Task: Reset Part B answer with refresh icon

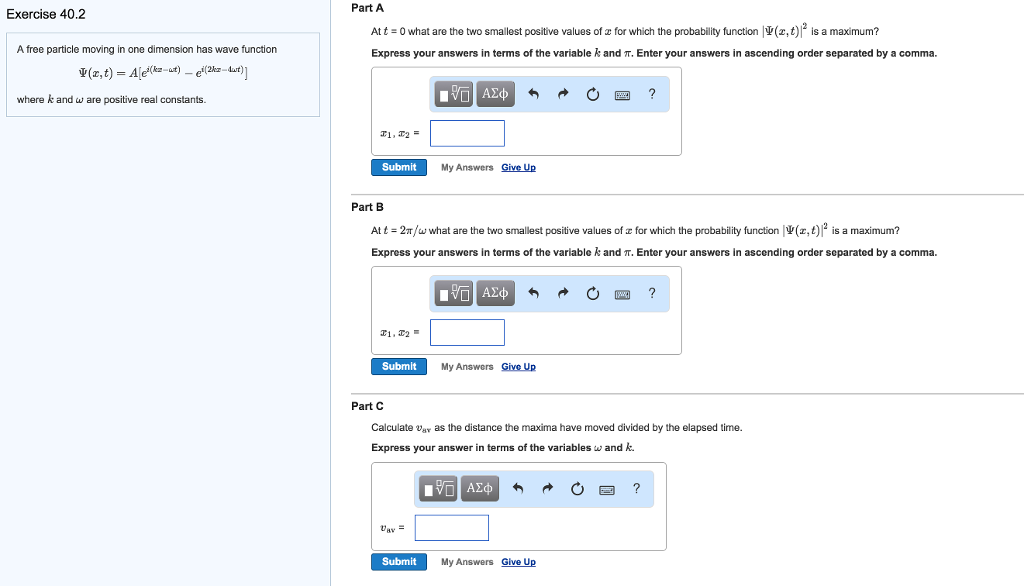Action: pos(592,293)
